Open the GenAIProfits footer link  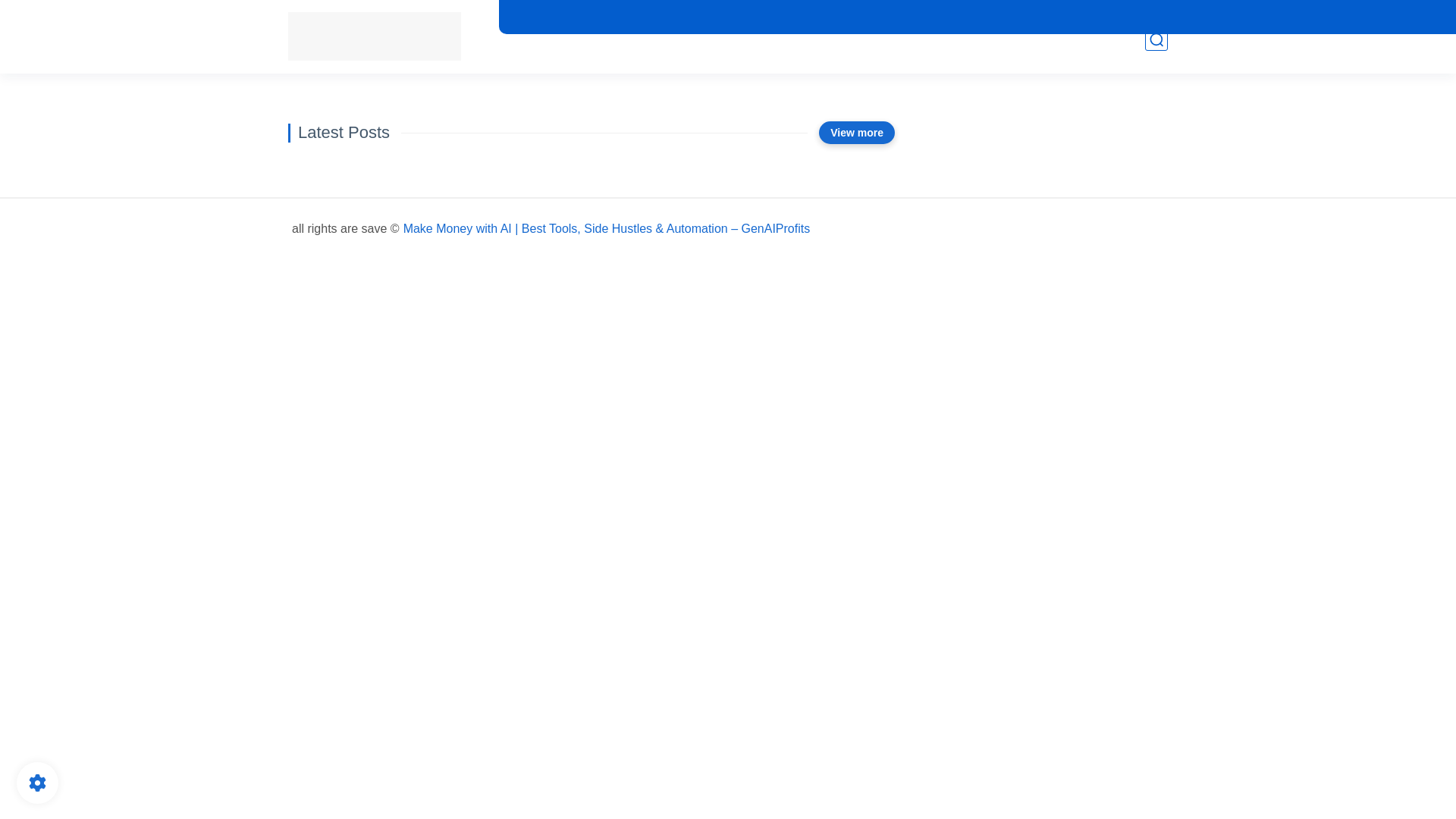point(606,228)
